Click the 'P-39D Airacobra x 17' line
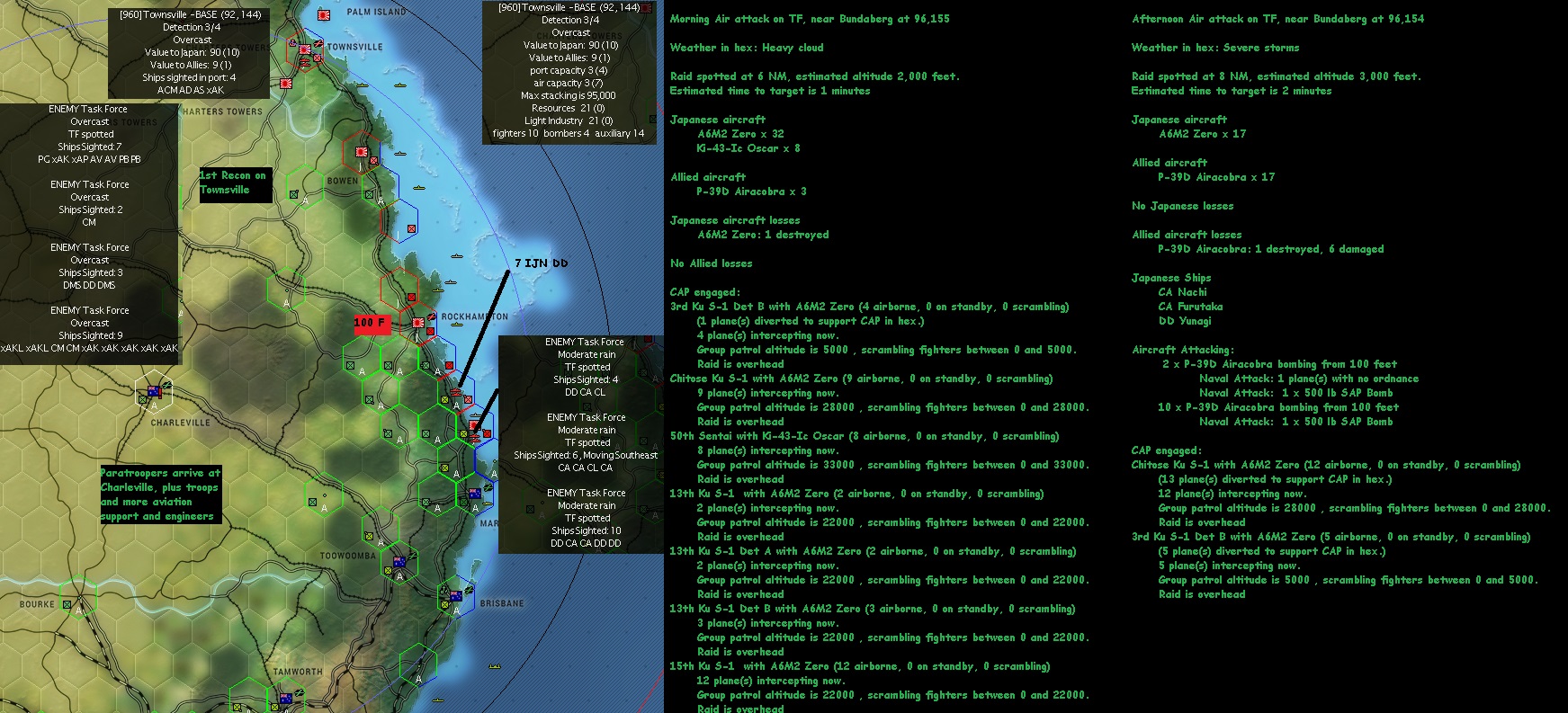 [1216, 177]
